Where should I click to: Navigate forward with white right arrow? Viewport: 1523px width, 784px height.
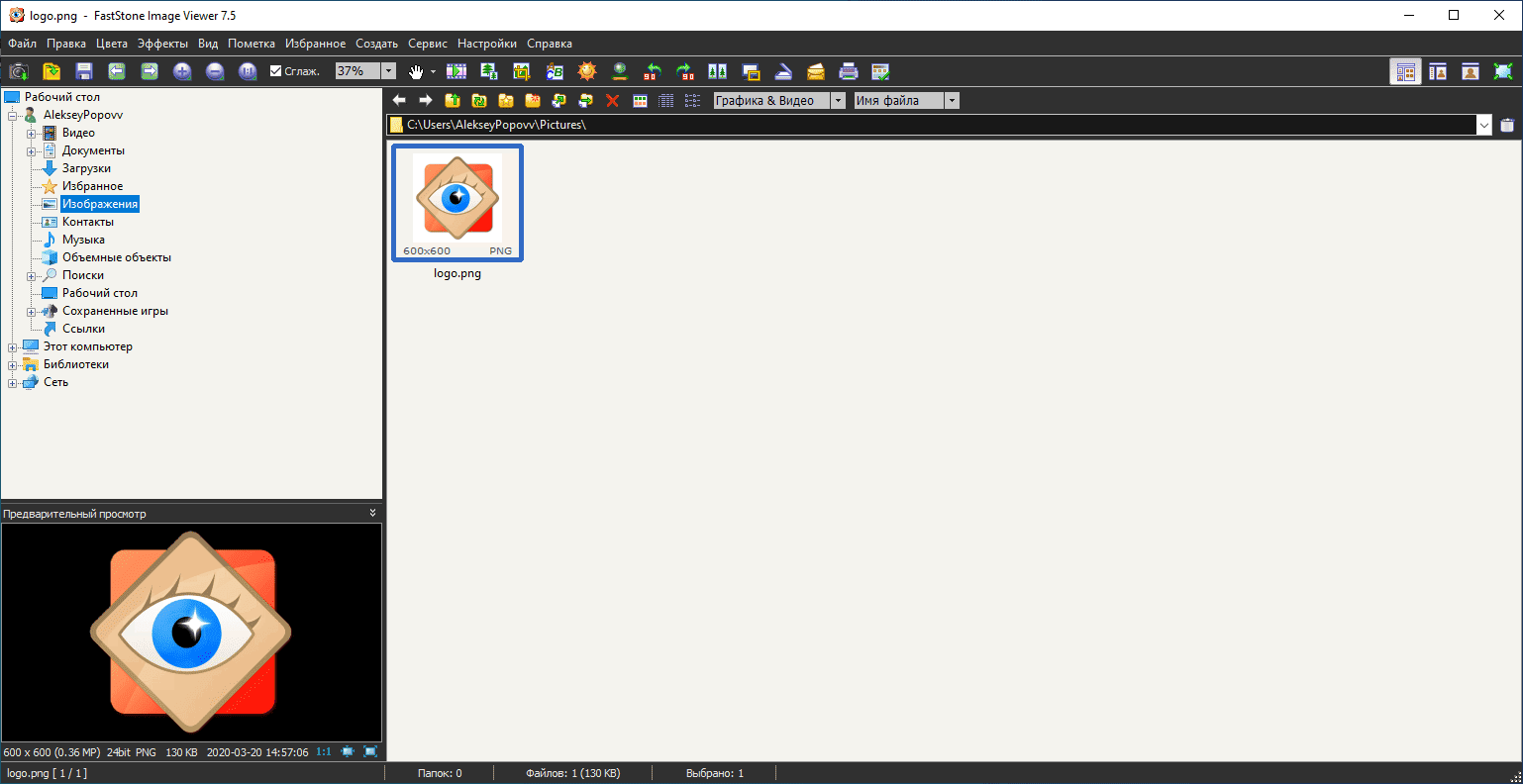(426, 100)
